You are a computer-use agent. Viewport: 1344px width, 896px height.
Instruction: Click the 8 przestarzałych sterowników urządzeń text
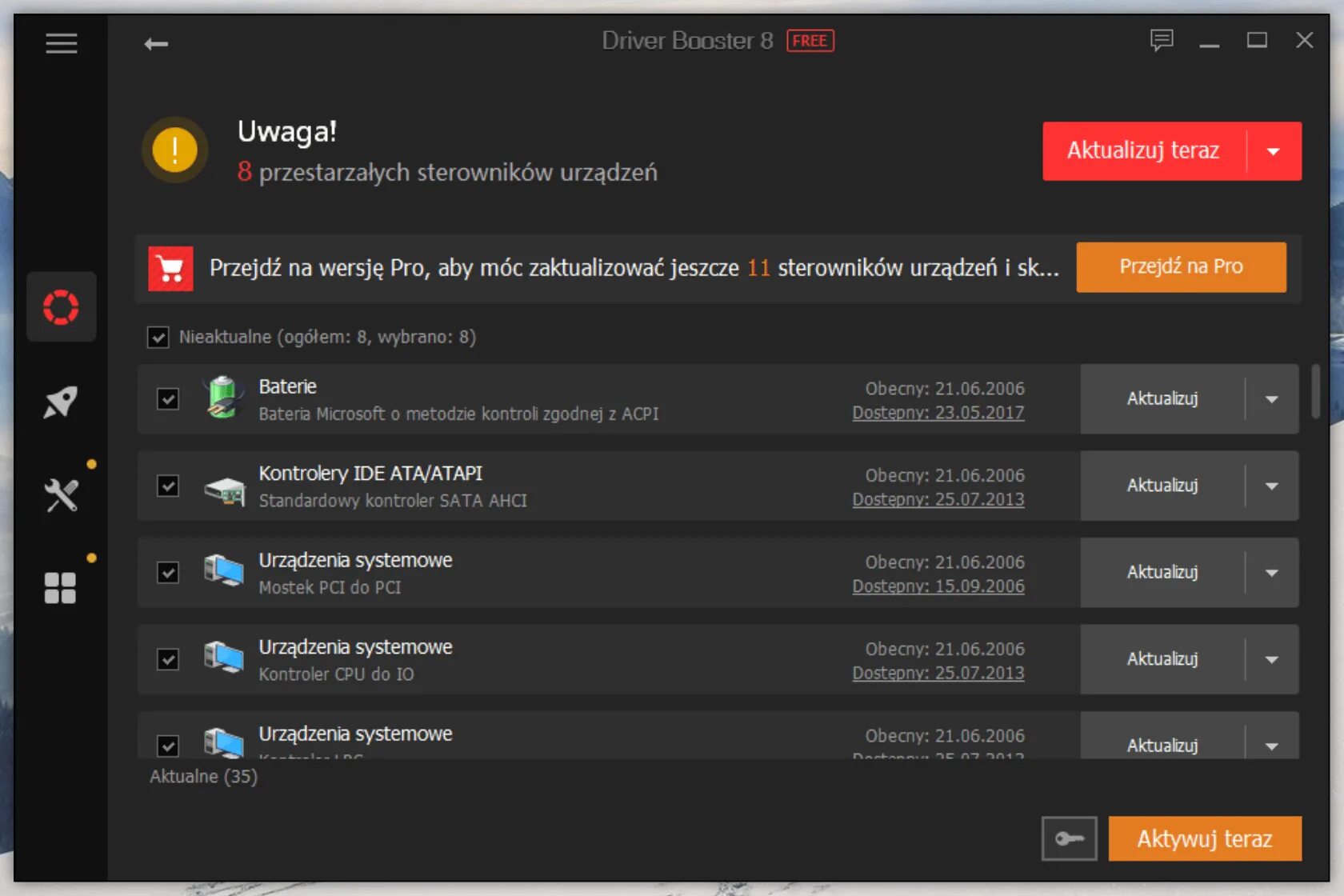point(447,172)
